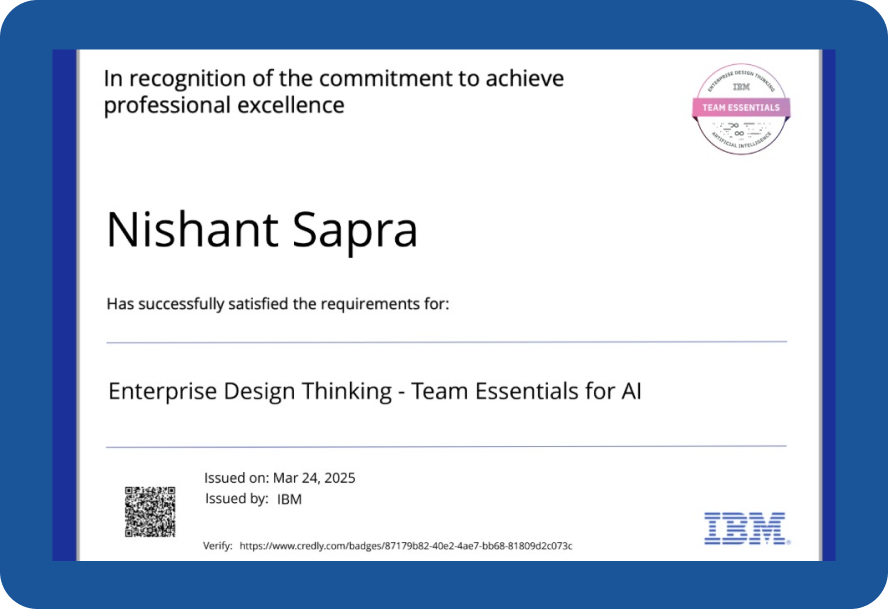Click the Issued on Mar 24, 2025 date
The width and height of the screenshot is (889, 610).
point(279,478)
